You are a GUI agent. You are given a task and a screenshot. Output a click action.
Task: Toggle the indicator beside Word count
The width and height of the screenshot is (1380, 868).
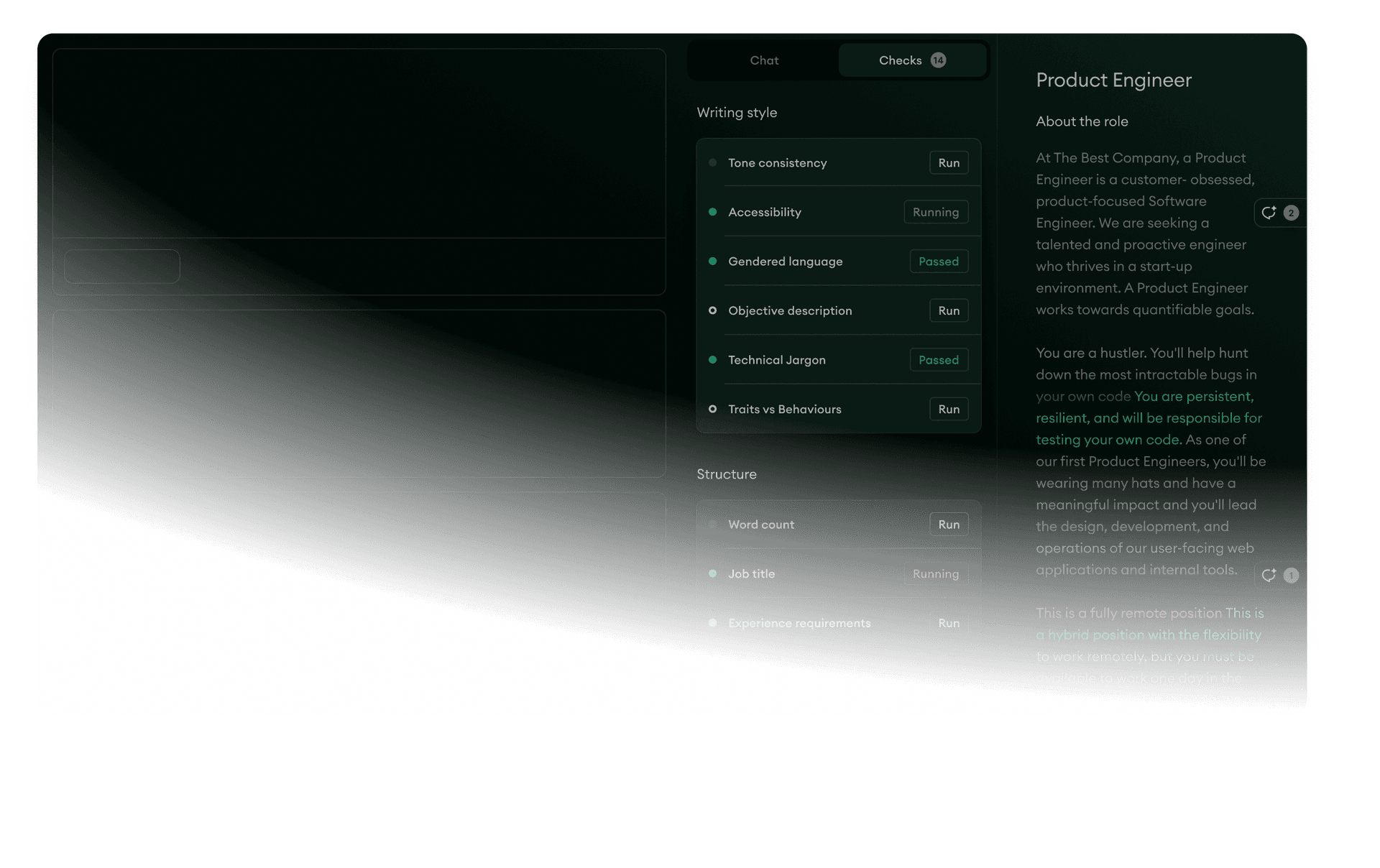712,524
